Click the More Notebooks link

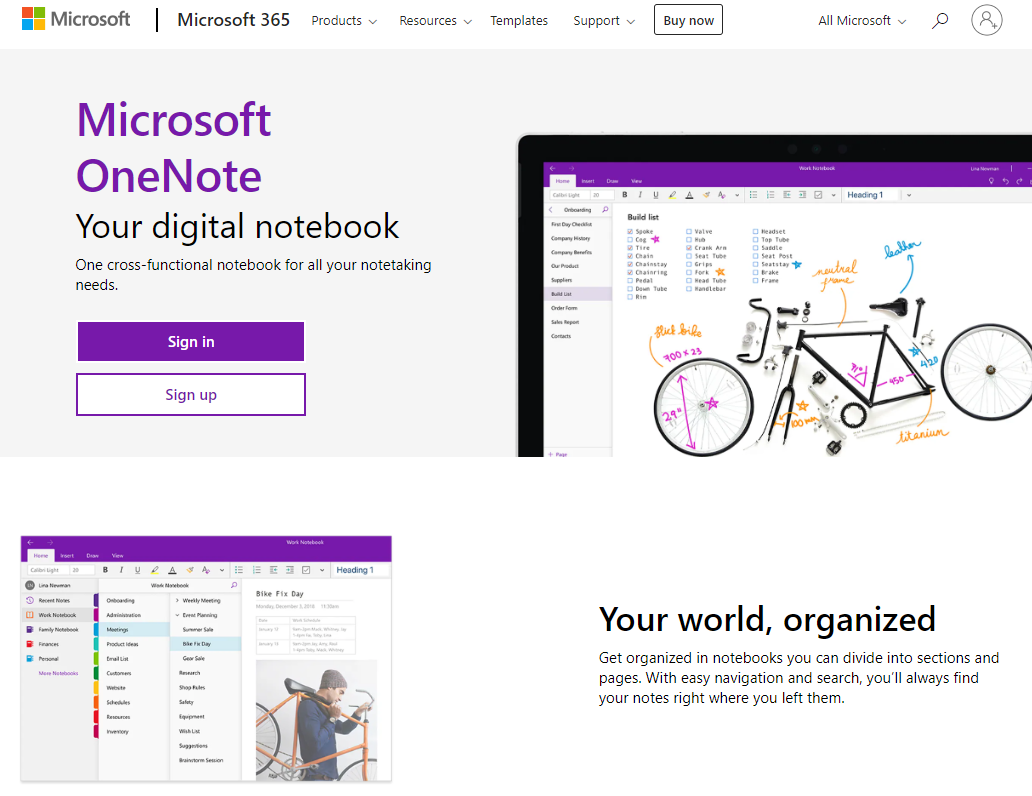tap(58, 673)
